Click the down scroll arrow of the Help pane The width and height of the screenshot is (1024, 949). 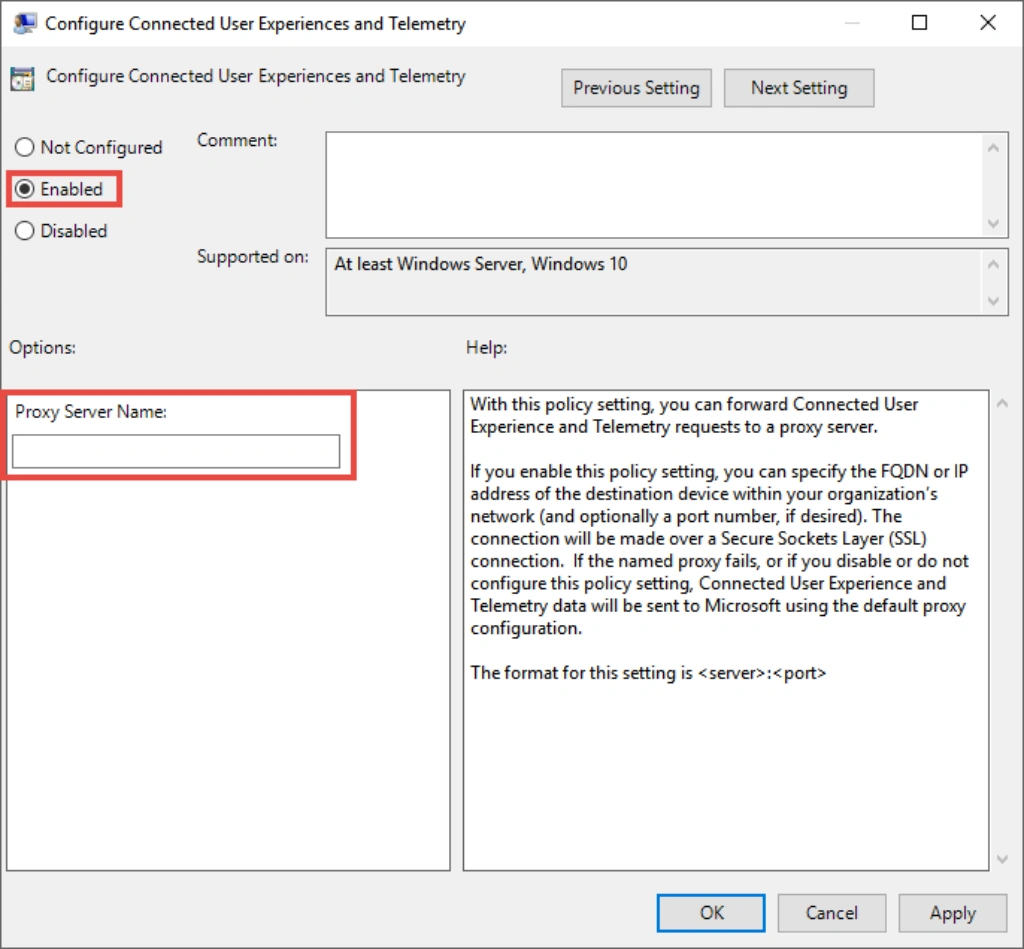[x=1002, y=858]
